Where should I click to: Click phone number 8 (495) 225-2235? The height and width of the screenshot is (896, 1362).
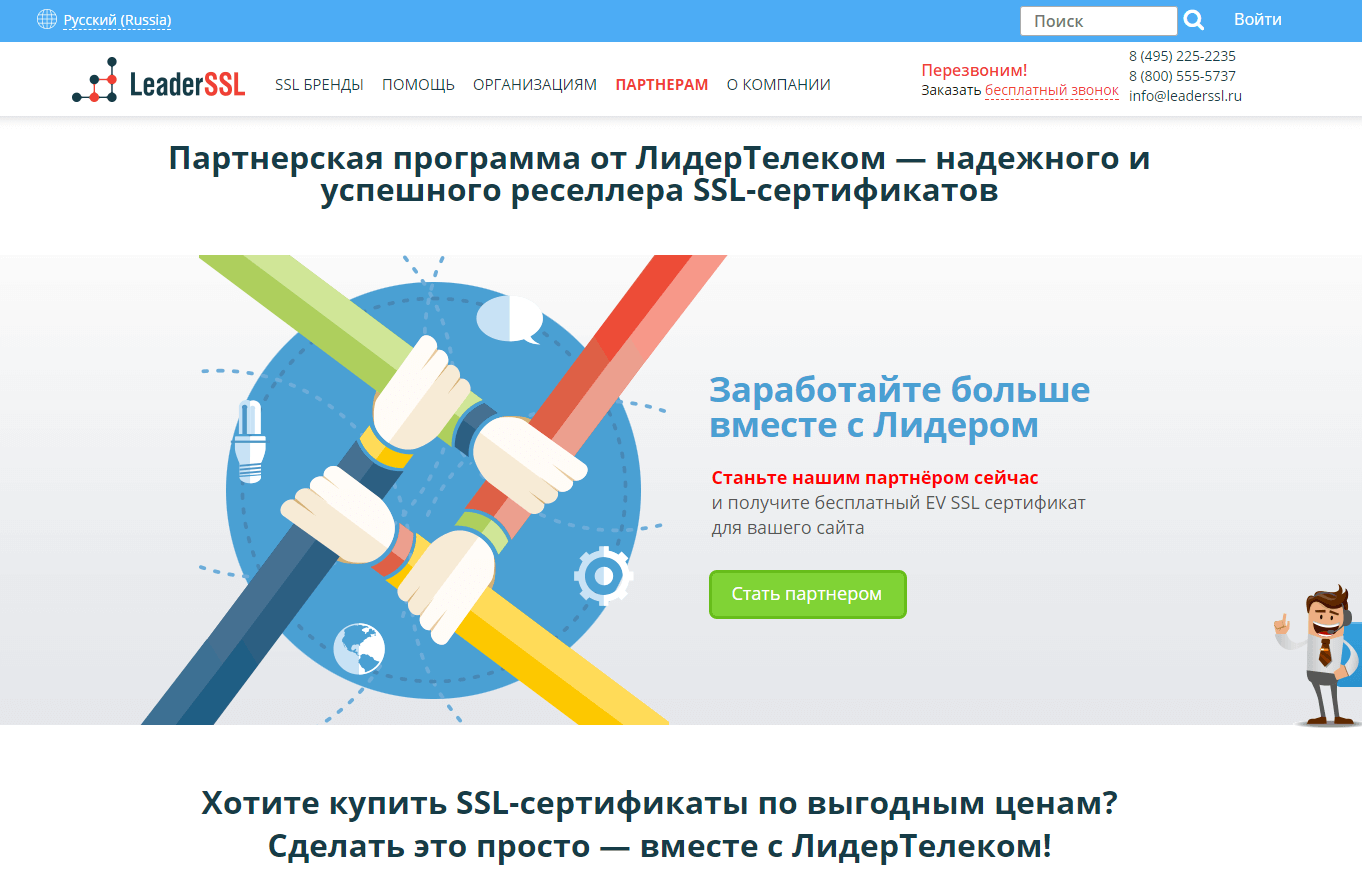pos(1182,56)
